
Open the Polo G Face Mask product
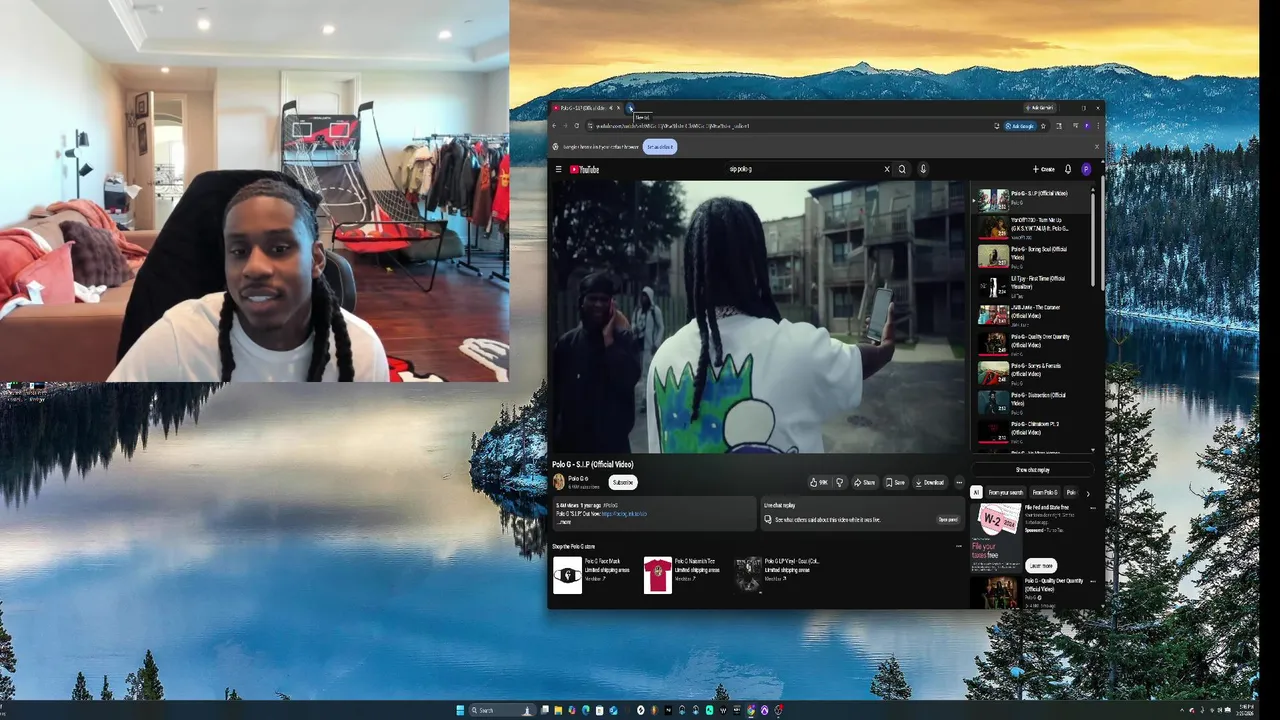(592, 575)
